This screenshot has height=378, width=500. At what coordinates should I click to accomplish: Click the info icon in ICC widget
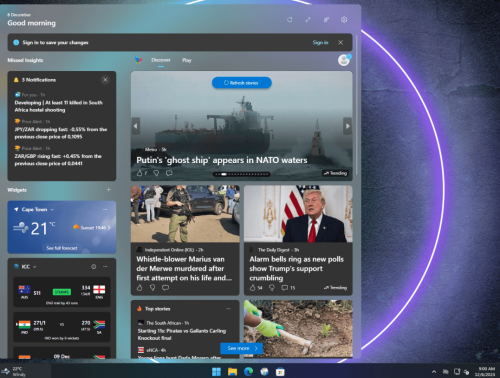[94, 267]
